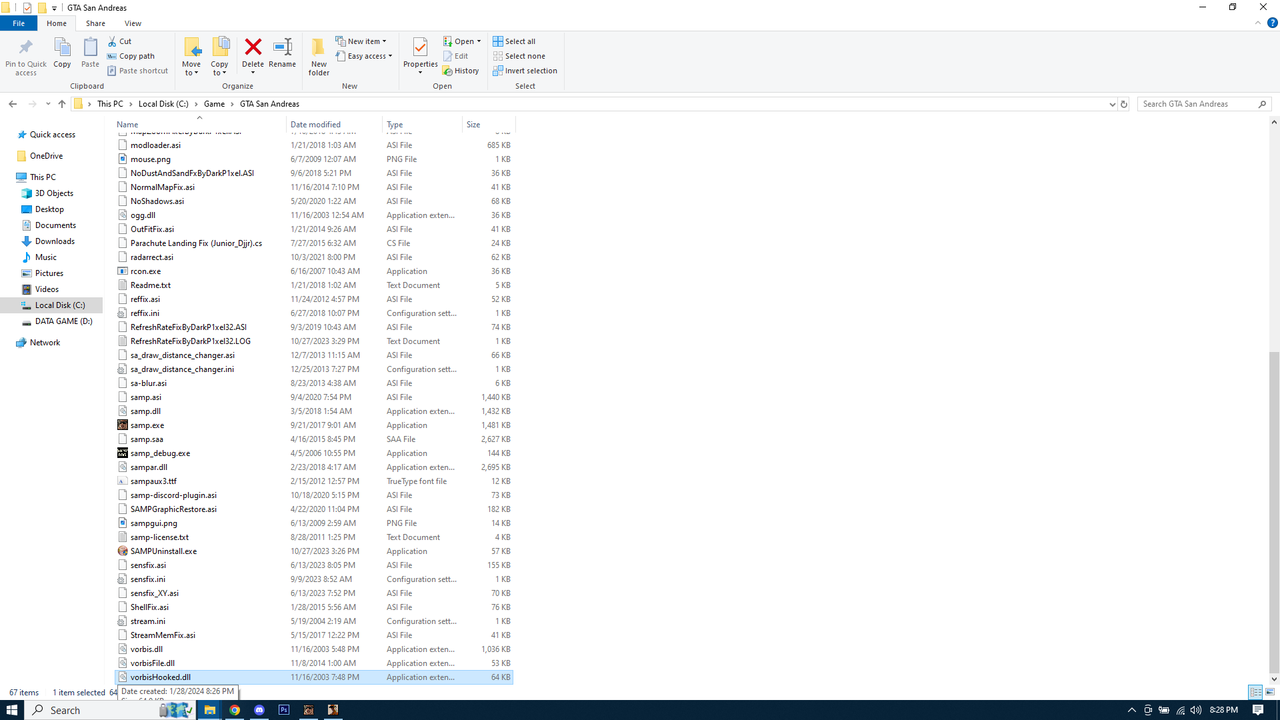1280x720 pixels.
Task: Open Downloads in navigation pane
Action: [x=54, y=241]
